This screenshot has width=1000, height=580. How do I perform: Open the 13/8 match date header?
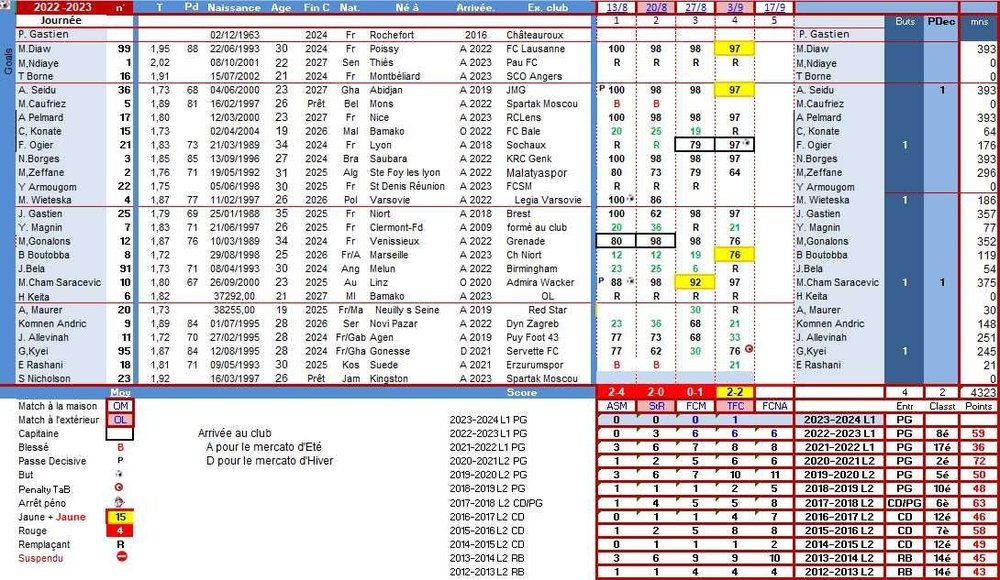(617, 7)
